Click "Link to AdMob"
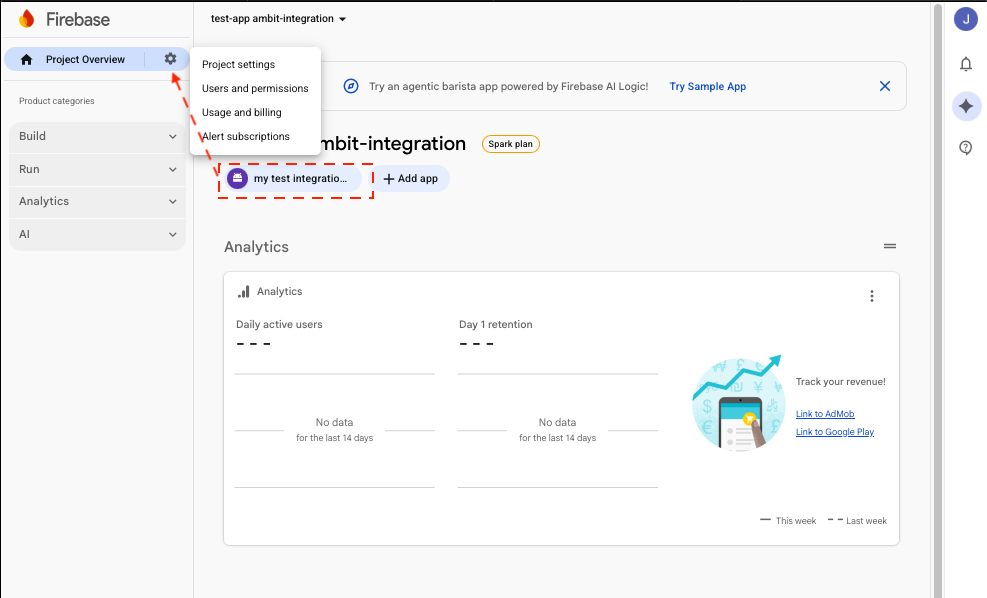This screenshot has height=598, width=987. [x=824, y=413]
